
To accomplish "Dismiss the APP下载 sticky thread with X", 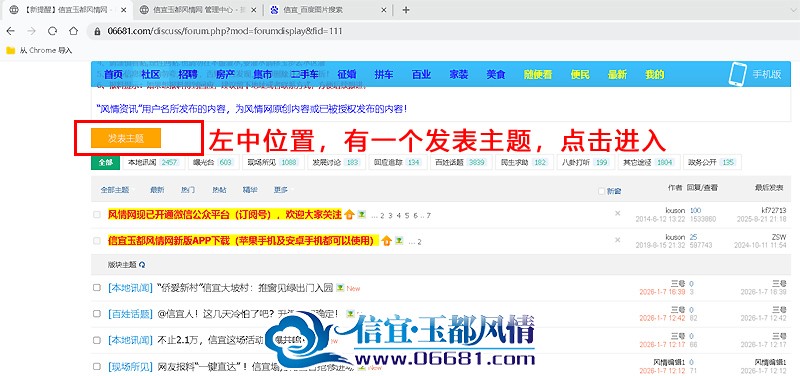I will [x=617, y=239].
